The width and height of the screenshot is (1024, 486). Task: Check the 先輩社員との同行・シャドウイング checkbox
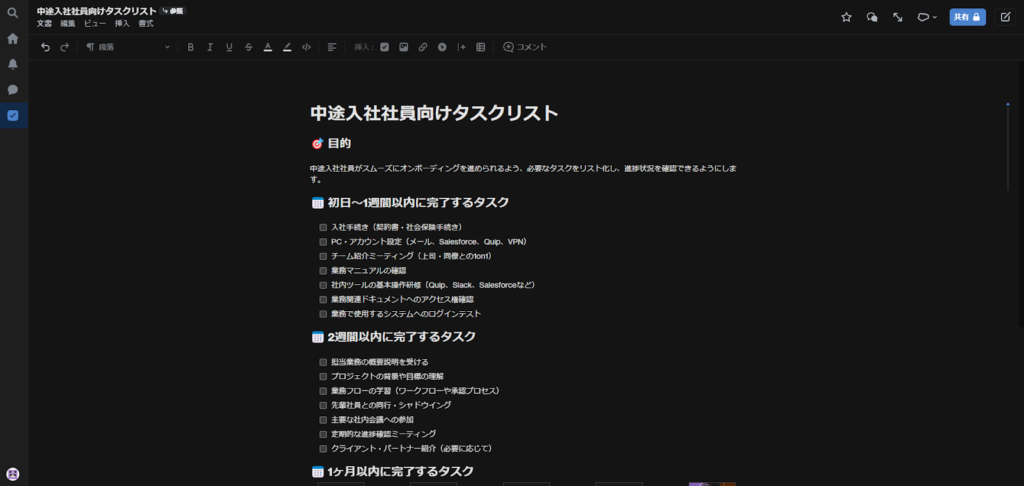point(322,405)
